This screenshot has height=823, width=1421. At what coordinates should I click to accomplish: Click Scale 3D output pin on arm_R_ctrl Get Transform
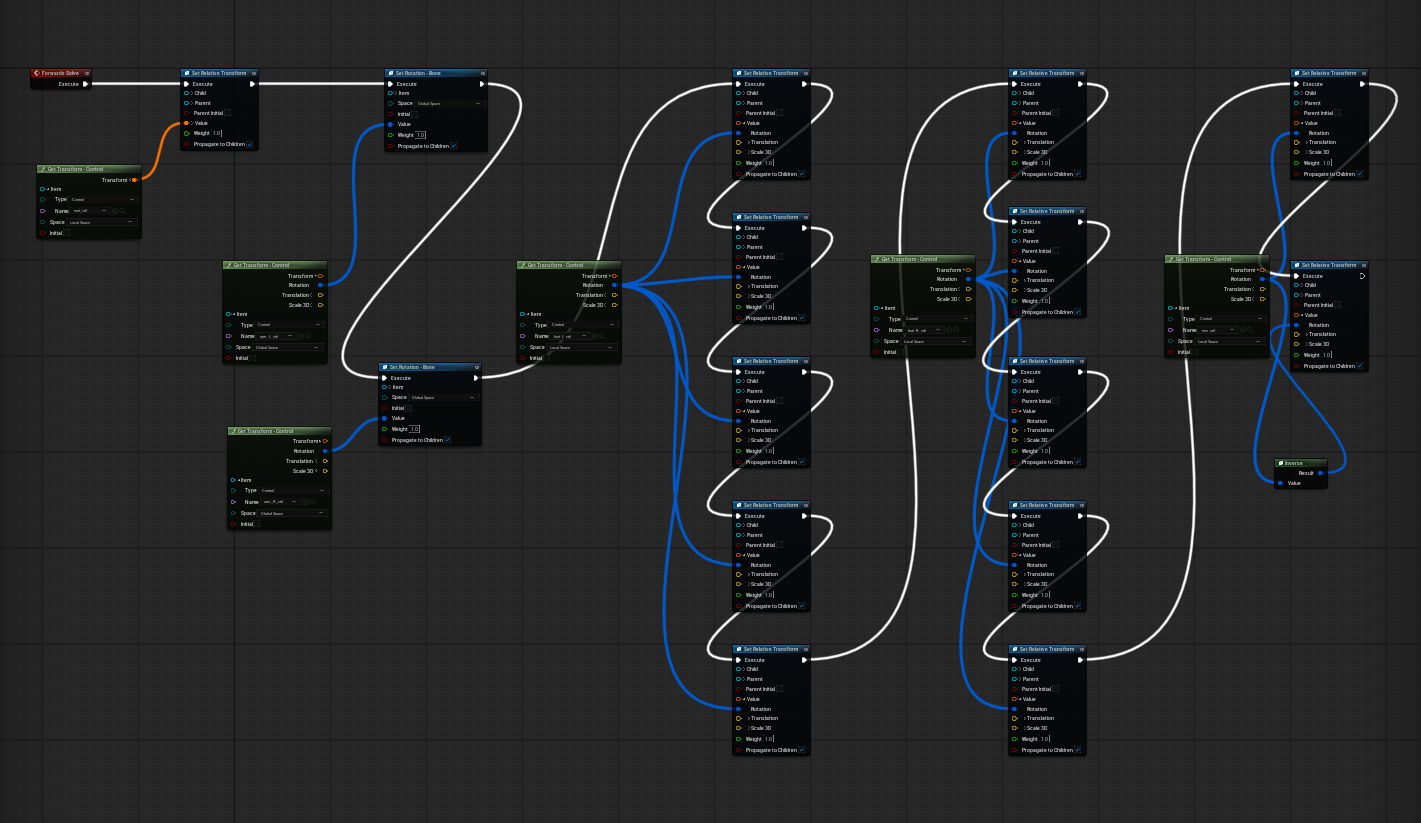coord(324,471)
